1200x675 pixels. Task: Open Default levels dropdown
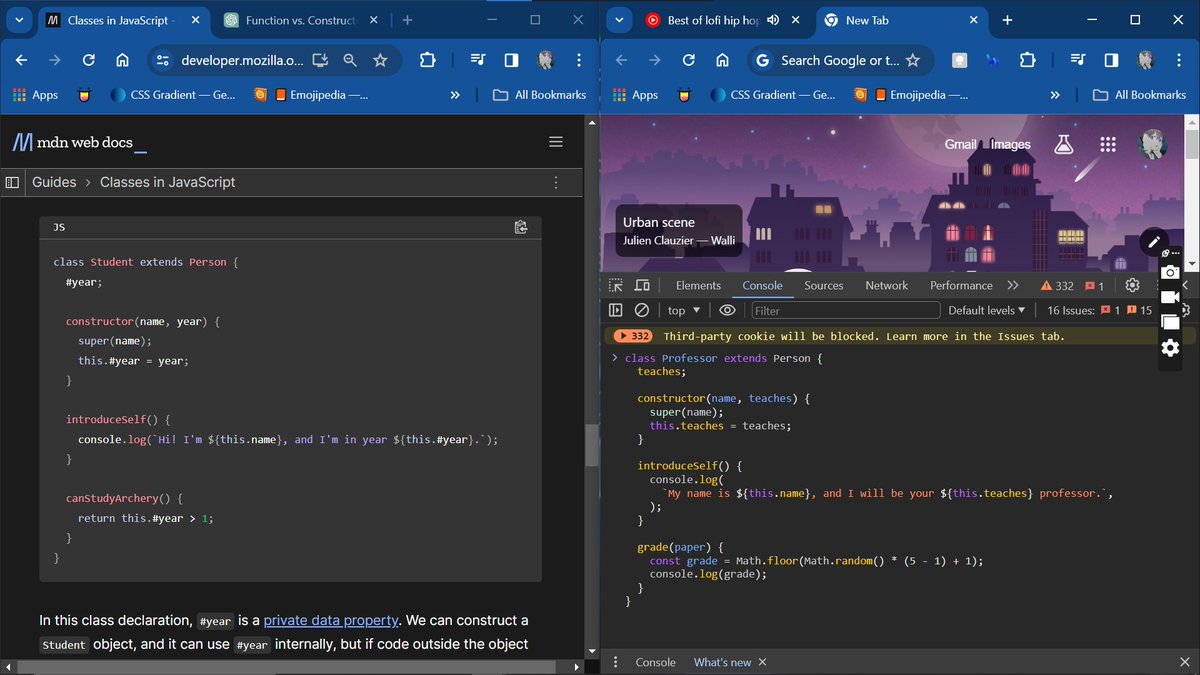click(986, 310)
